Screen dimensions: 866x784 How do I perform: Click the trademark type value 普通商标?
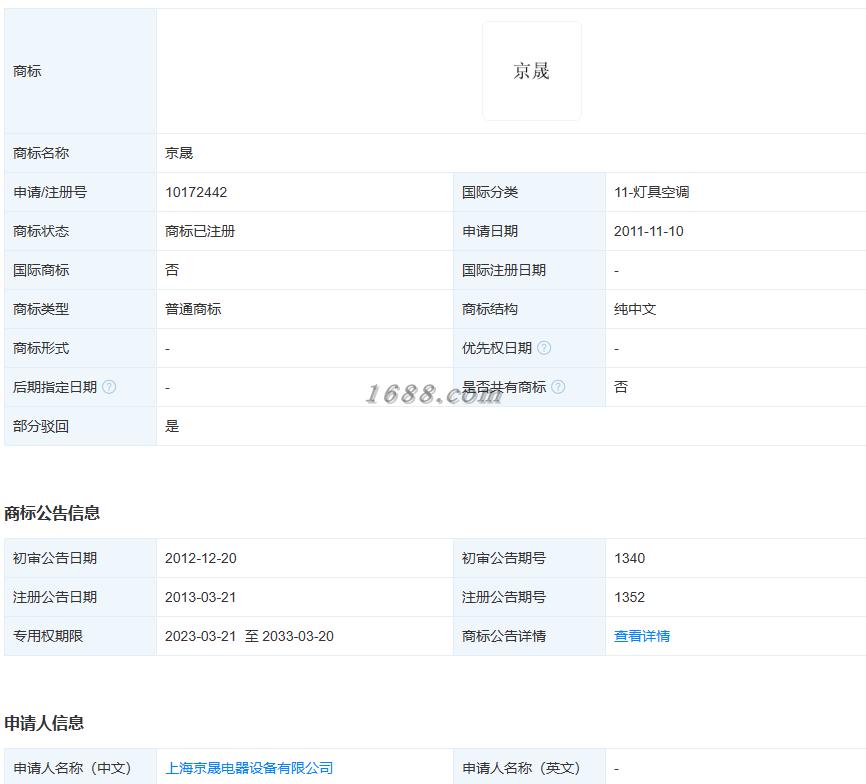pyautogui.click(x=193, y=309)
